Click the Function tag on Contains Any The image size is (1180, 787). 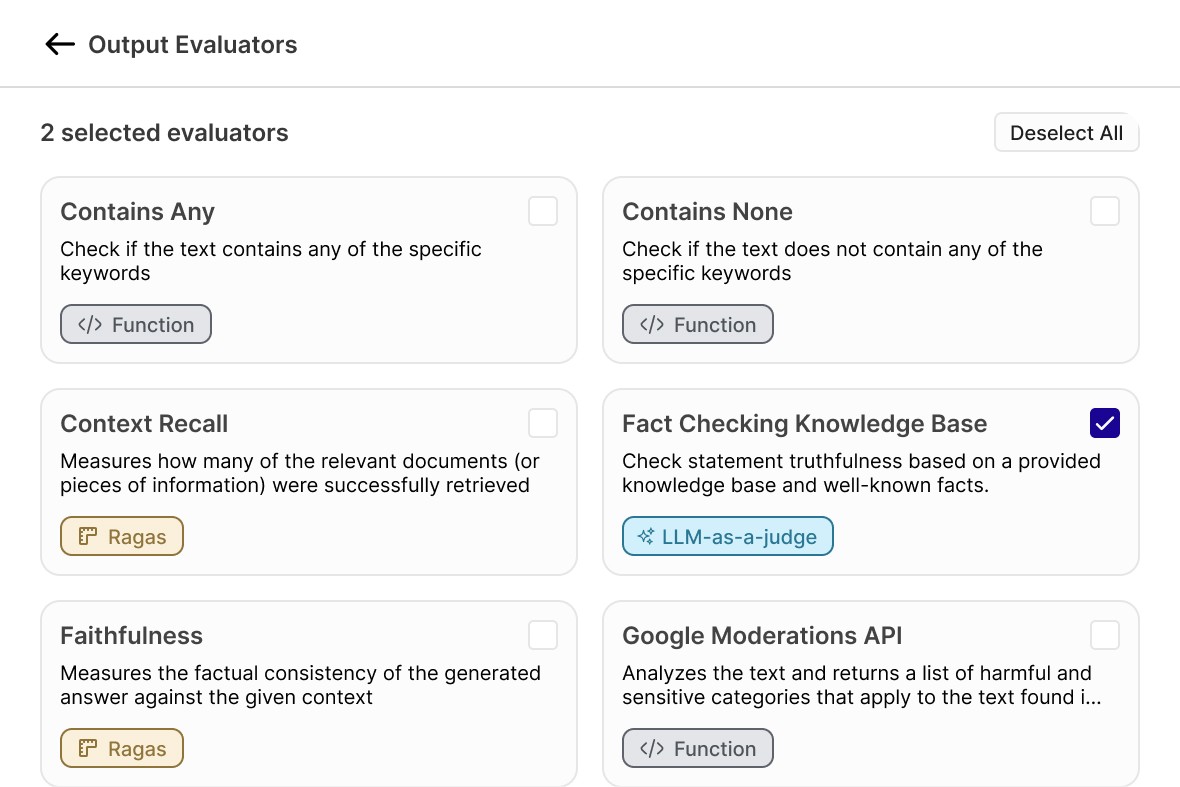136,325
